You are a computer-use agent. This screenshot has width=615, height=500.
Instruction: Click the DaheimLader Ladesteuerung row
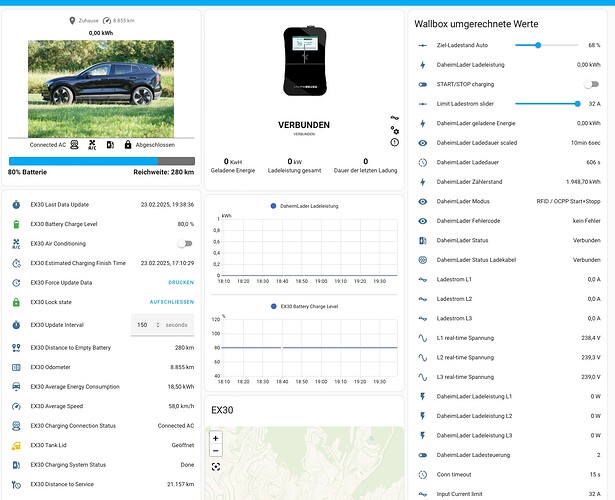click(509, 455)
